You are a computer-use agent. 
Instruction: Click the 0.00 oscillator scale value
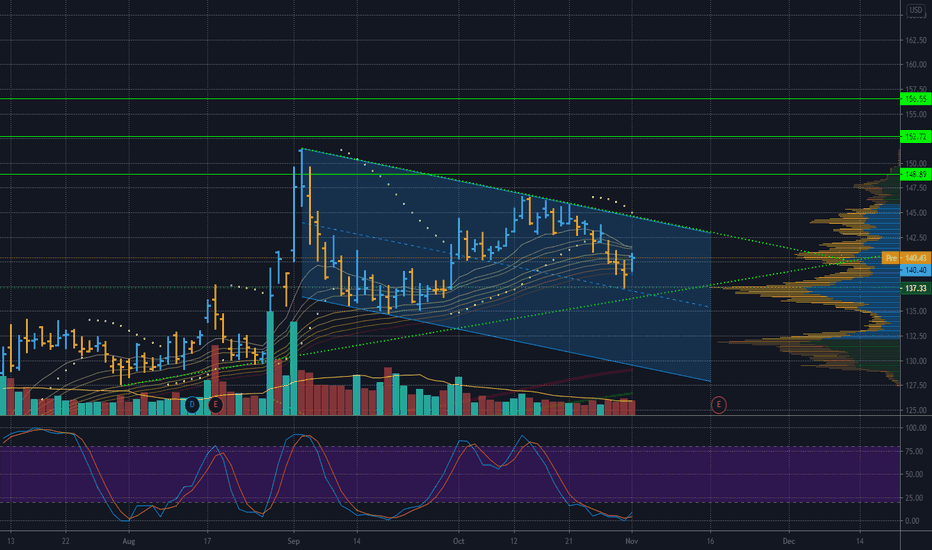912,521
